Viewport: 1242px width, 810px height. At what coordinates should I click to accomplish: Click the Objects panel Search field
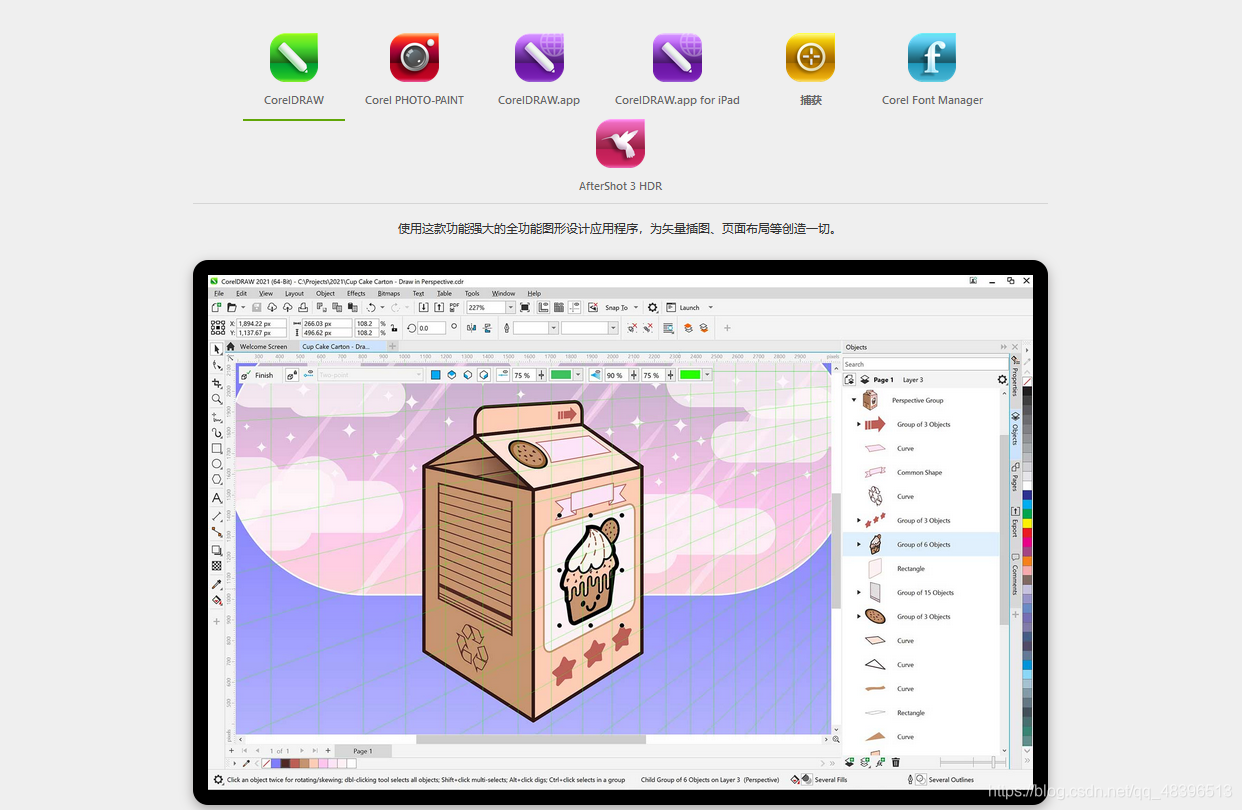tap(925, 364)
